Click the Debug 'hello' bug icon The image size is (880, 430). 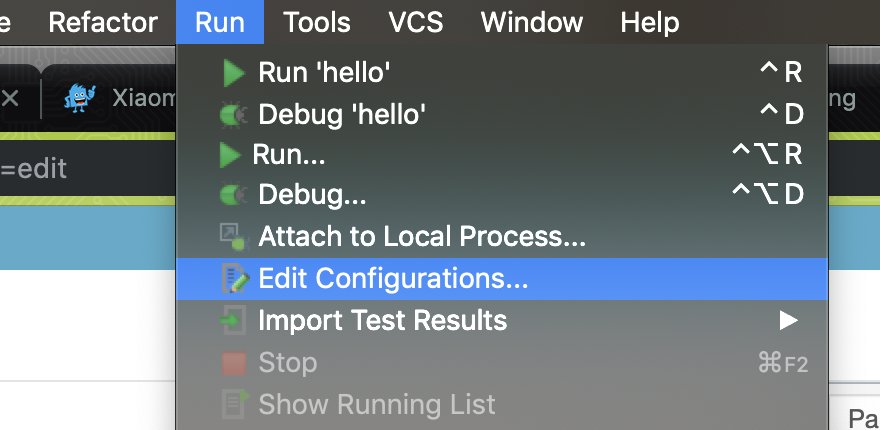(x=233, y=115)
